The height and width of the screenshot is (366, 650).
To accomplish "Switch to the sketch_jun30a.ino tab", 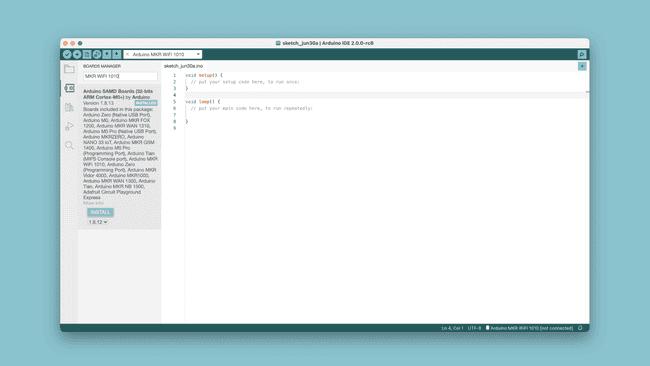I will click(183, 66).
